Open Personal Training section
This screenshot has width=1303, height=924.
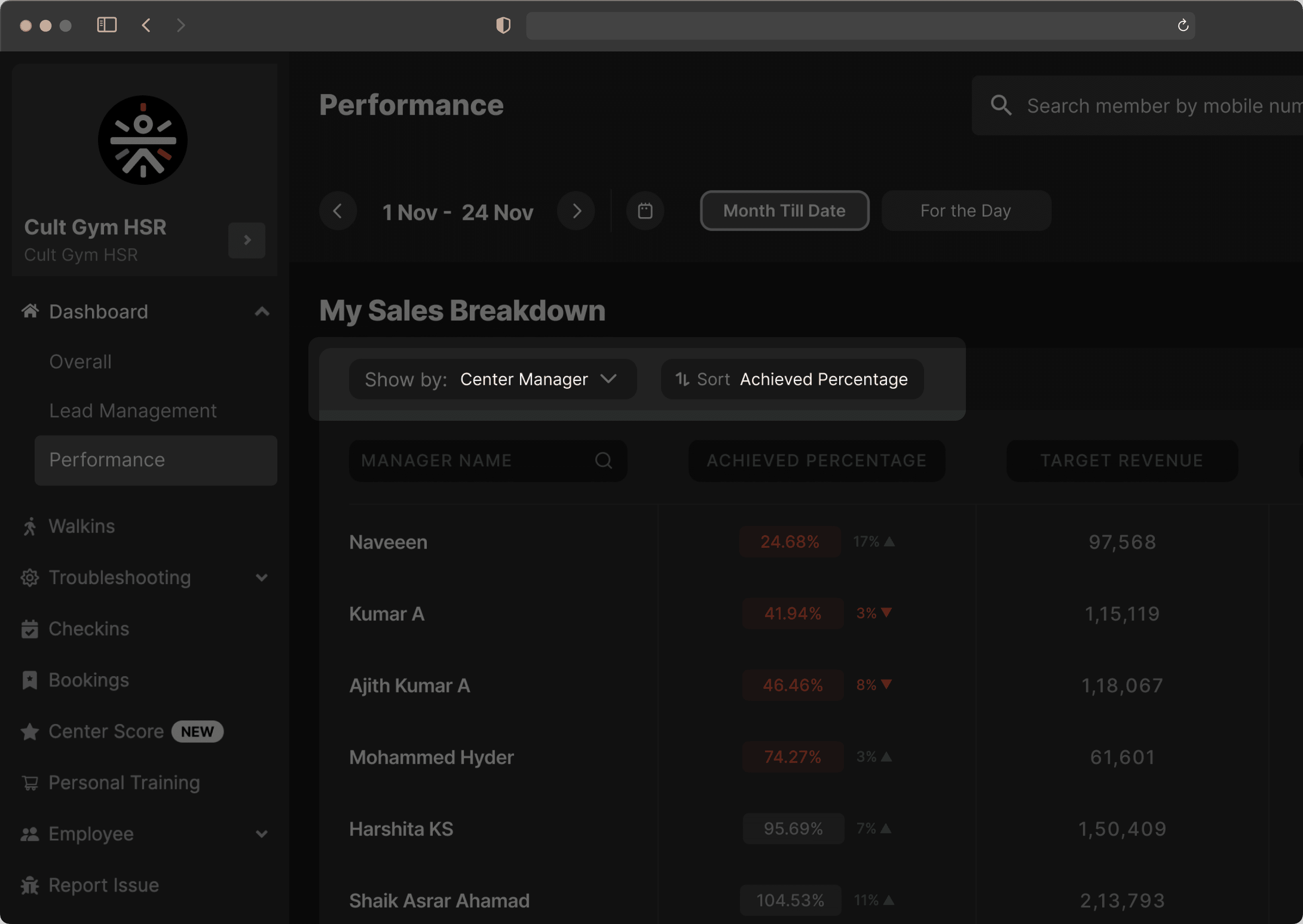(124, 783)
